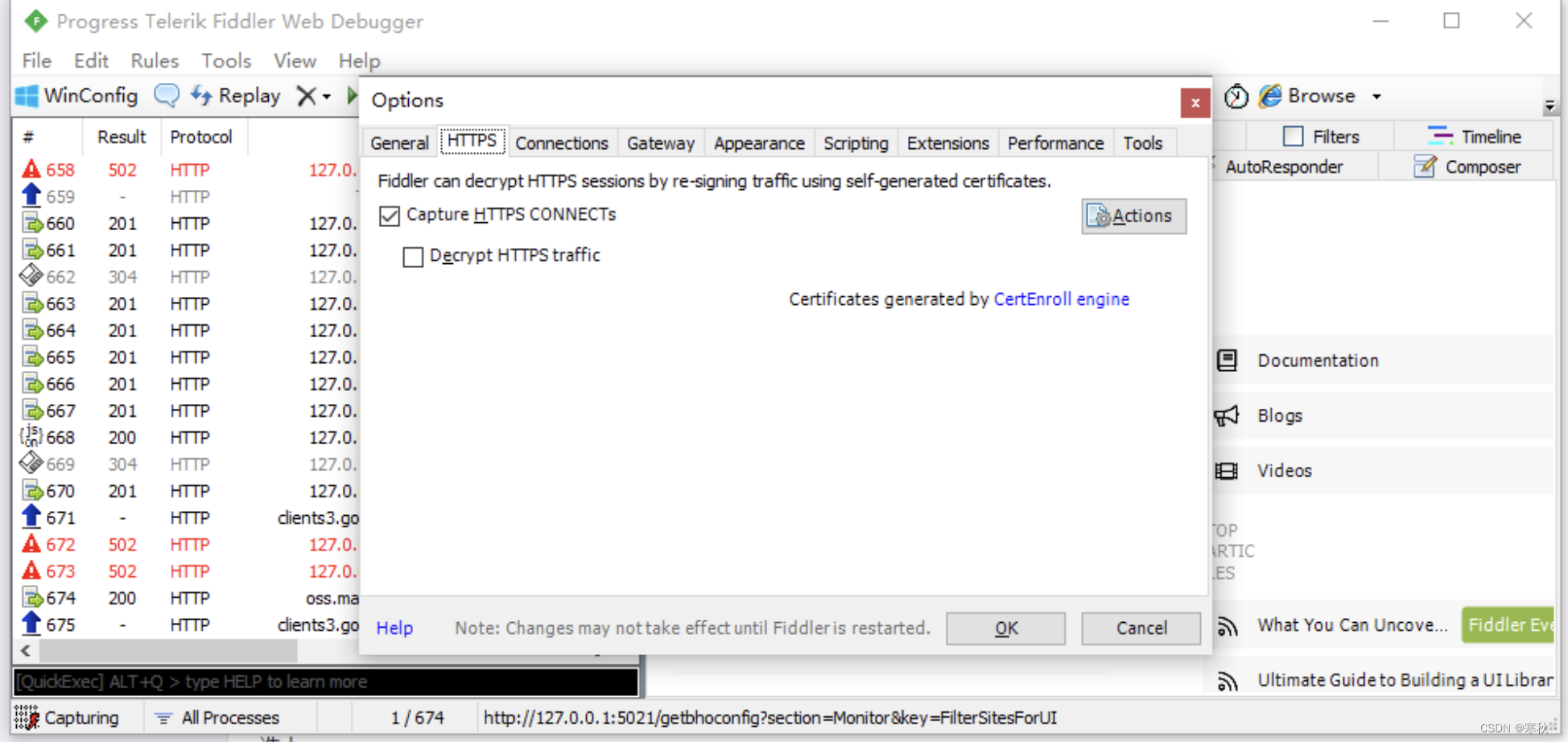Screen dimensions: 1568x742
Task: Open the Extensions tab
Action: pos(947,143)
